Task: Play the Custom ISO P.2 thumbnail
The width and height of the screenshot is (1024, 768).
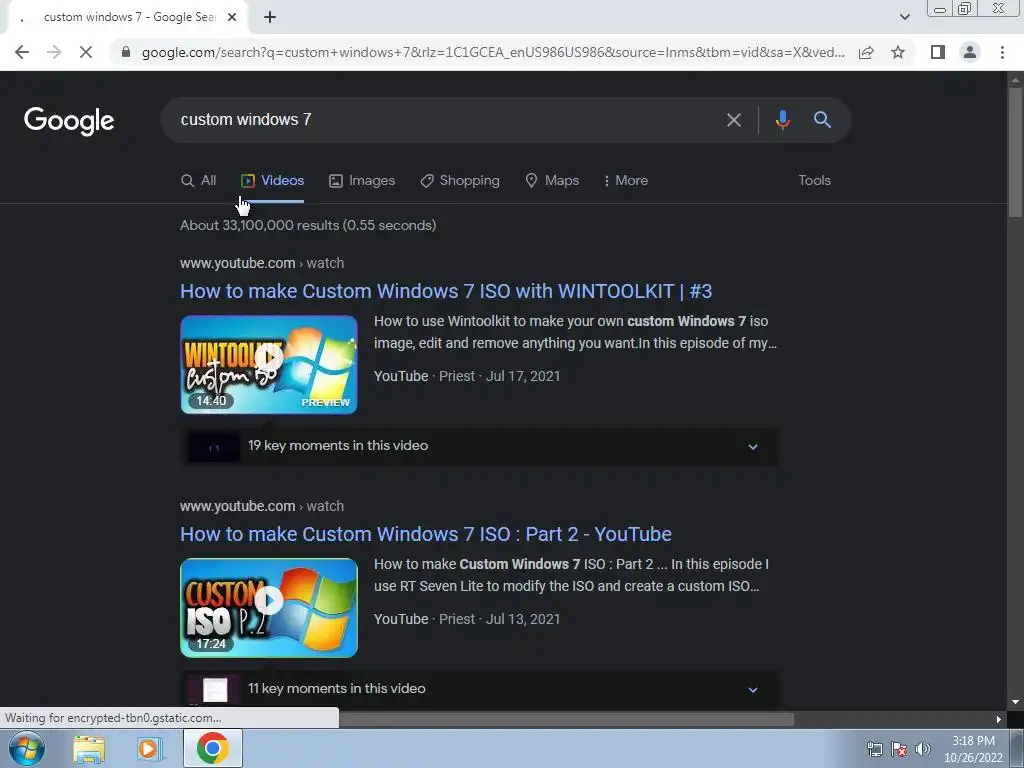Action: pyautogui.click(x=269, y=607)
